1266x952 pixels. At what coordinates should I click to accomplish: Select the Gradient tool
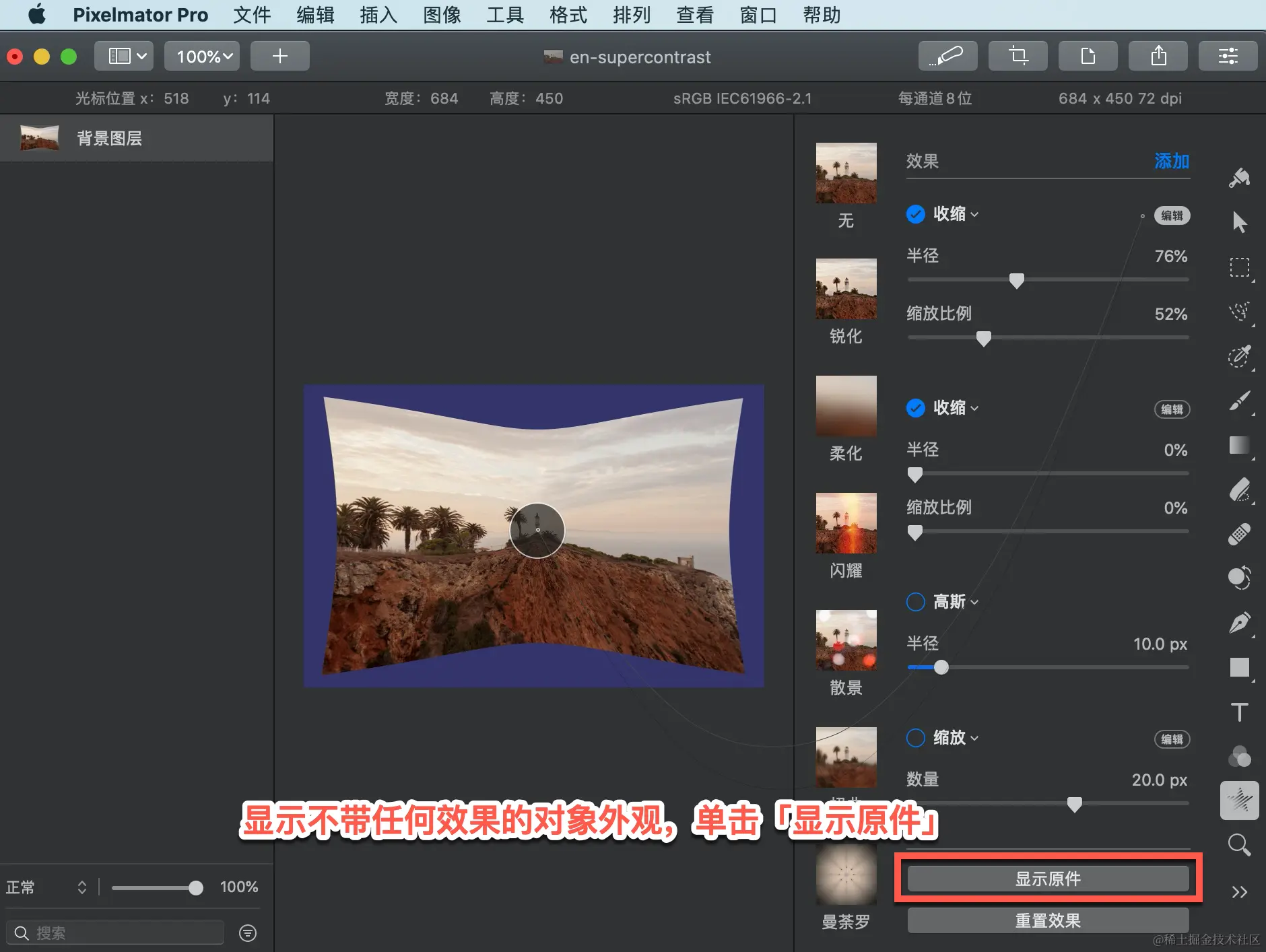pyautogui.click(x=1239, y=445)
